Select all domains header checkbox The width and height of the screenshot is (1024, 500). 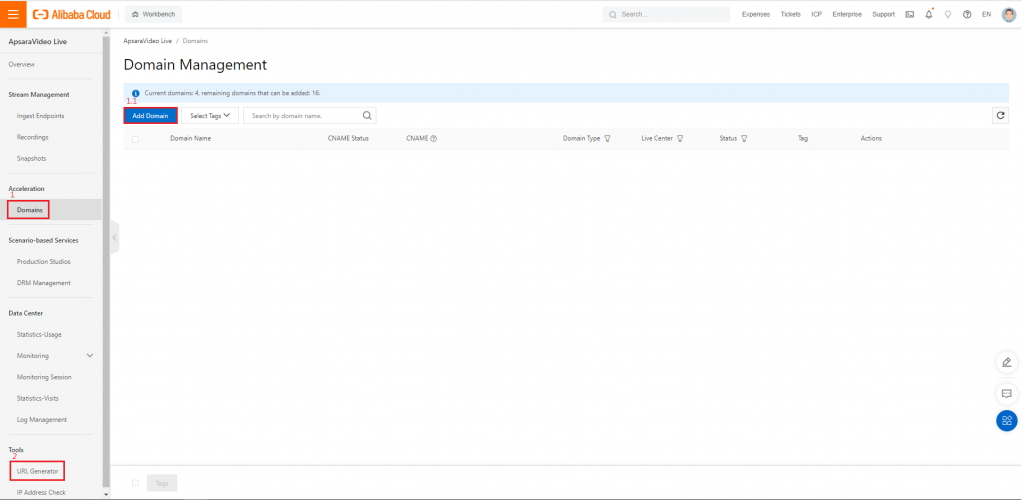tap(135, 139)
